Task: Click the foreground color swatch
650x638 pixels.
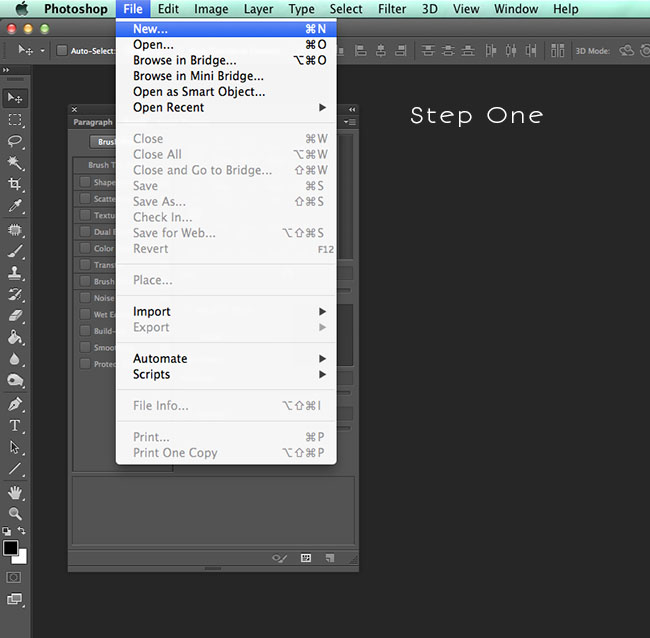Action: coord(10,548)
